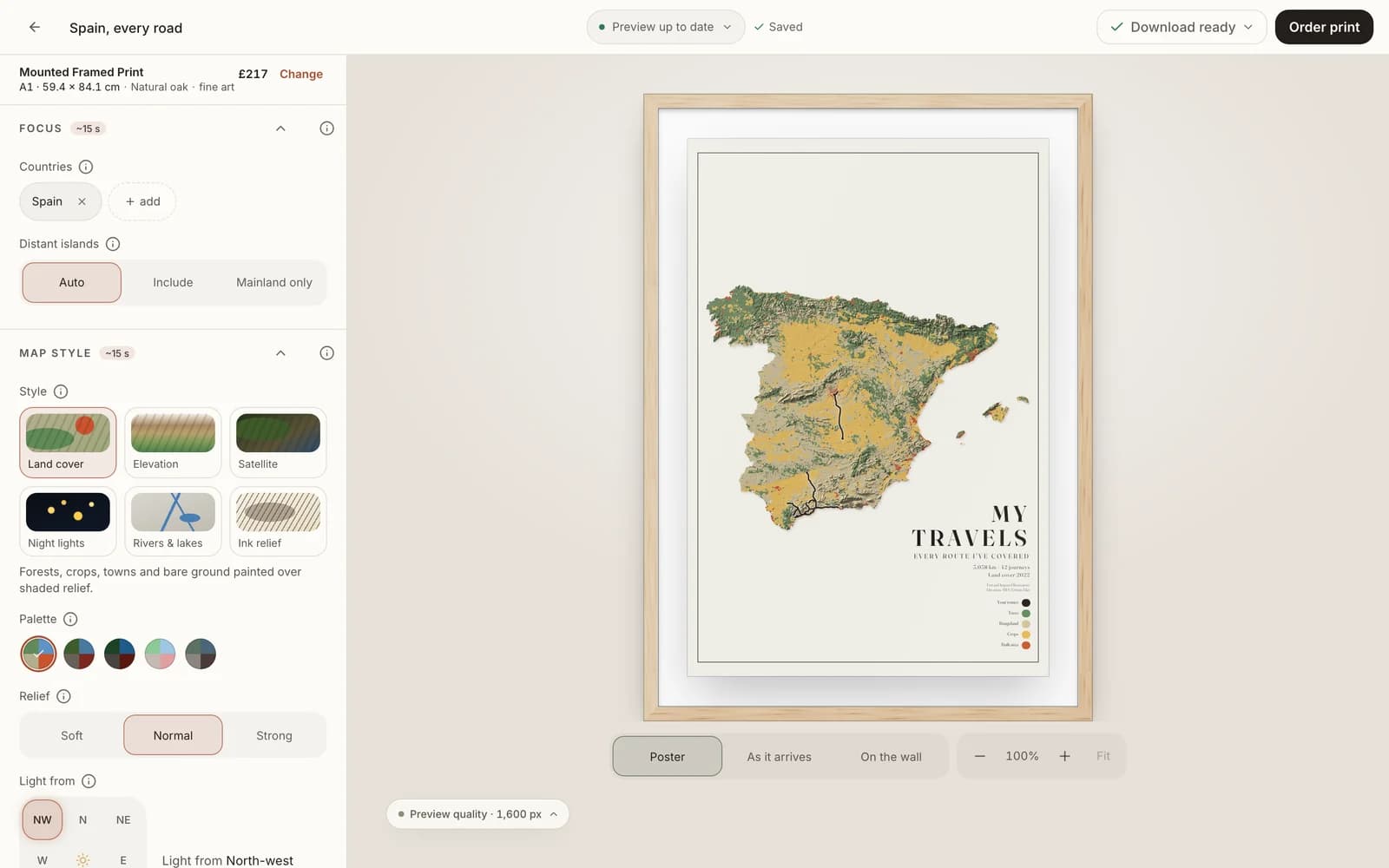Viewport: 1389px width, 868px height.
Task: Switch to Poster view tab
Action: click(x=667, y=756)
